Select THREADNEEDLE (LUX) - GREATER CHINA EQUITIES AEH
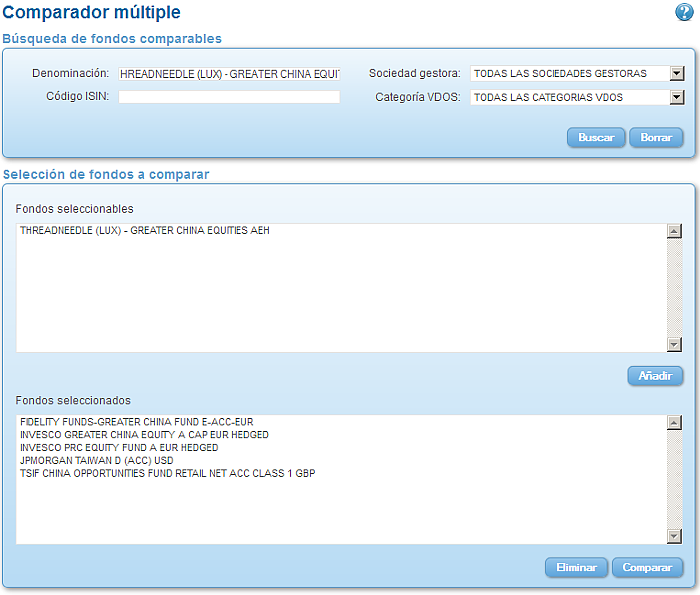700x595 pixels. click(x=145, y=230)
